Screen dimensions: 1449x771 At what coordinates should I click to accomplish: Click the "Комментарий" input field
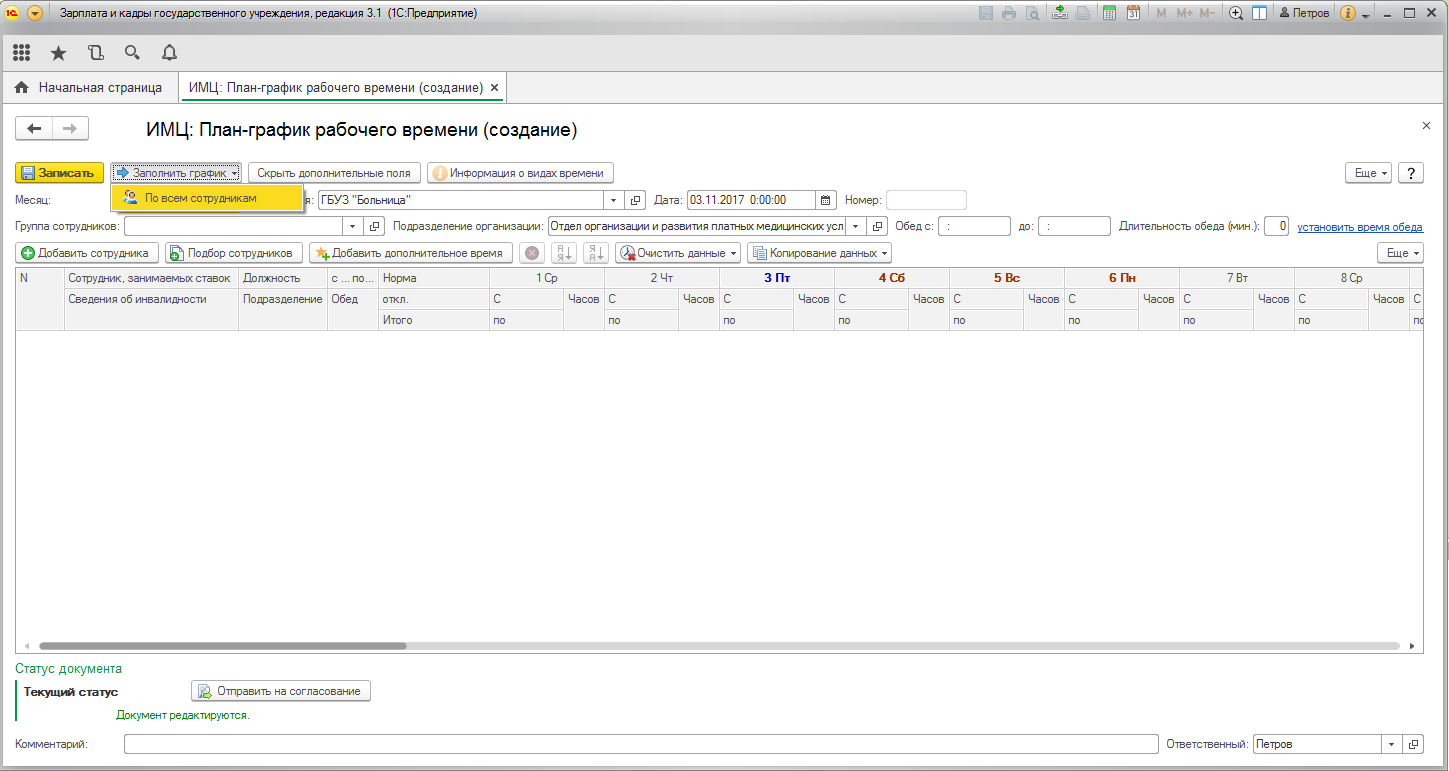[x=640, y=745]
